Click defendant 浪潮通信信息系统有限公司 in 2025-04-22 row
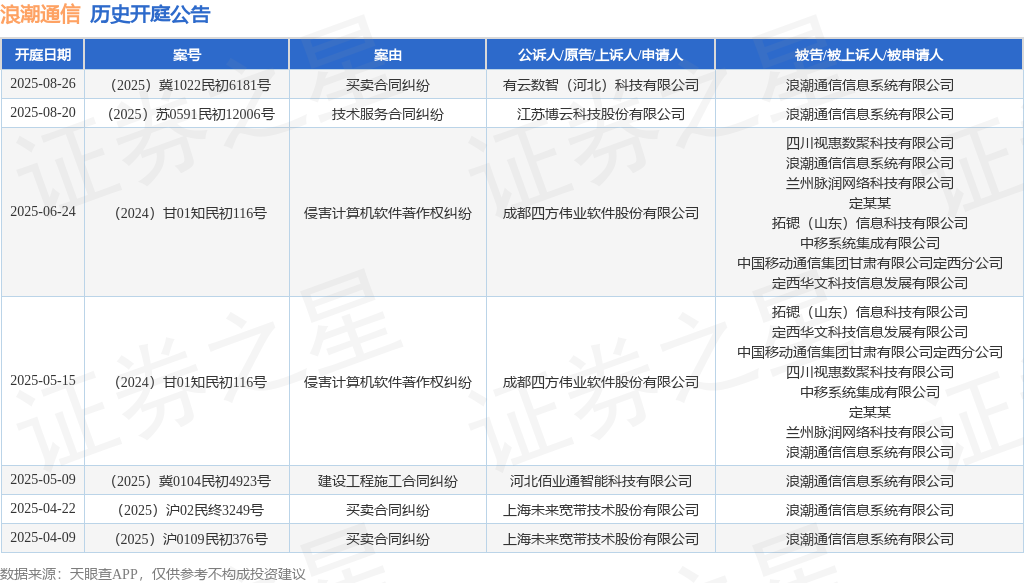Screen dimensions: 1024x583 click(870, 510)
